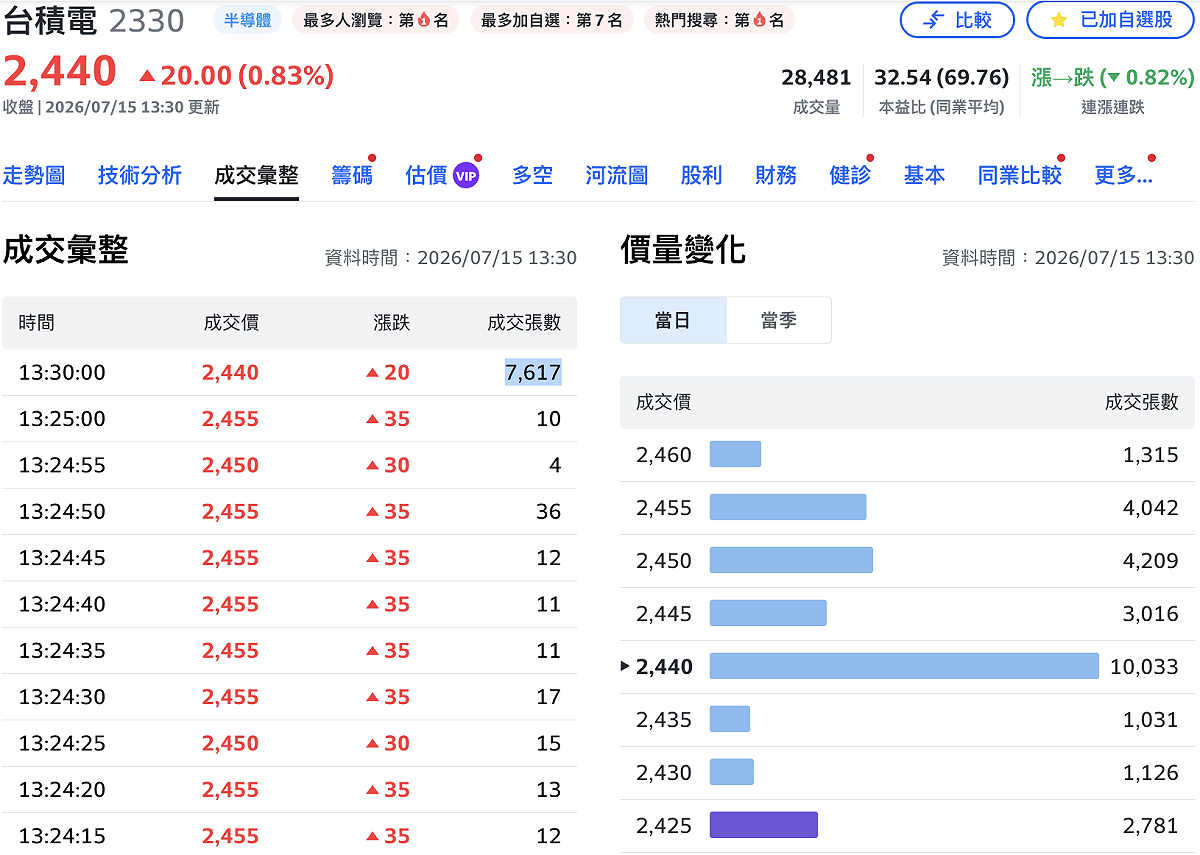Click the 2,455 price volume bar
1200x855 pixels.
788,507
